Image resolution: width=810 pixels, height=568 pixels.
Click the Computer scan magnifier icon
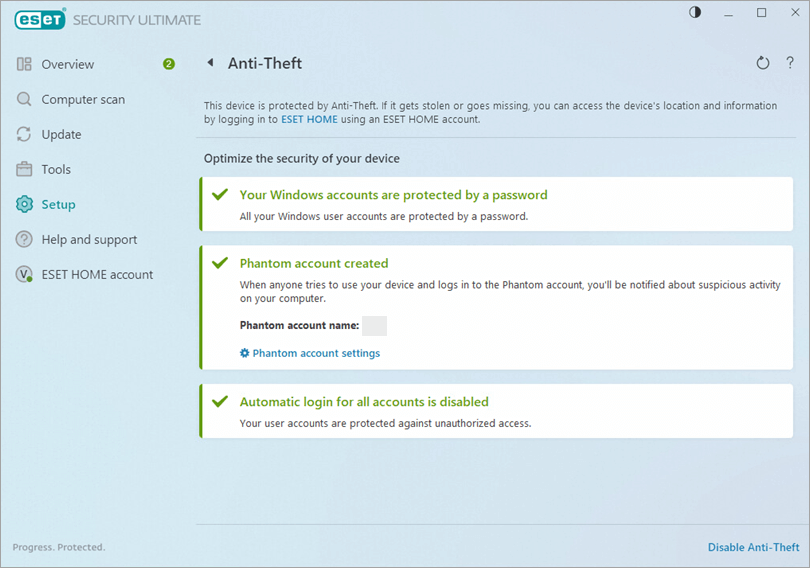coord(24,99)
